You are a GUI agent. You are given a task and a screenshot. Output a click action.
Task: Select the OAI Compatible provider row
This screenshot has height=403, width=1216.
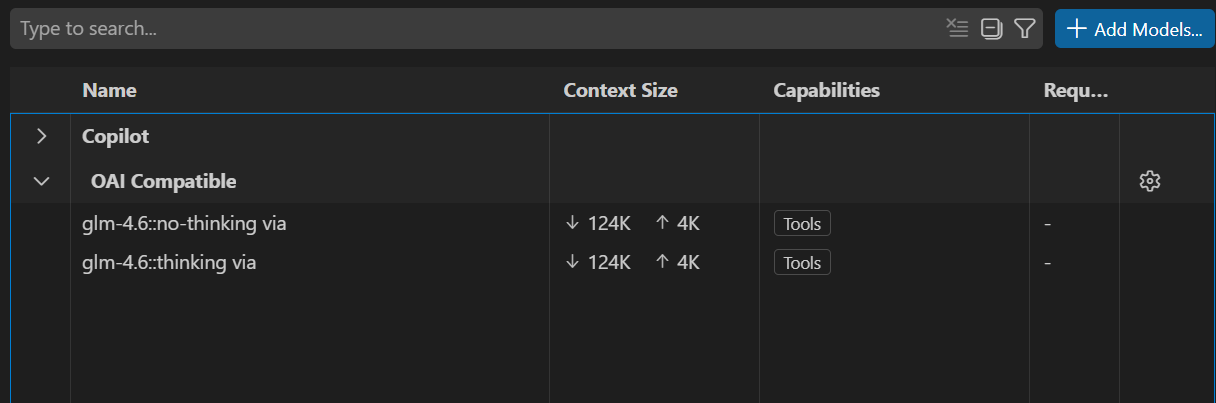(x=164, y=181)
